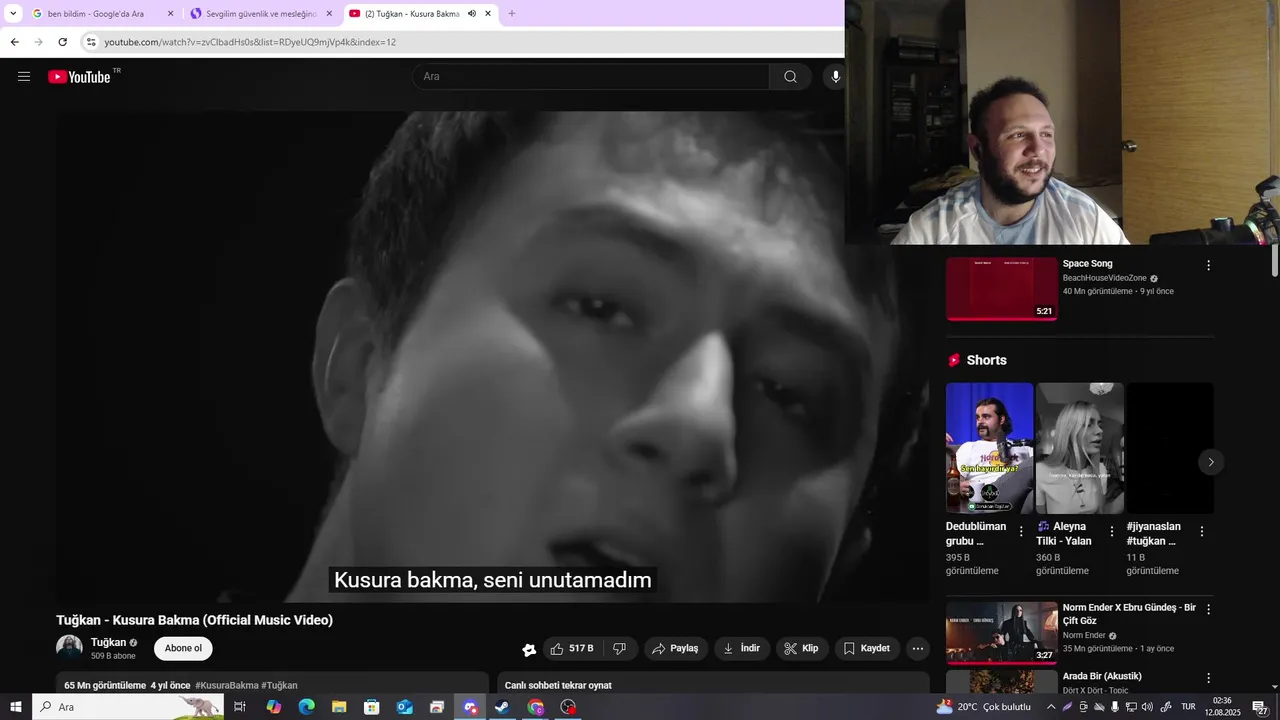This screenshot has height=720, width=1280.
Task: Subscribe with the Abone ol button
Action: coord(183,649)
